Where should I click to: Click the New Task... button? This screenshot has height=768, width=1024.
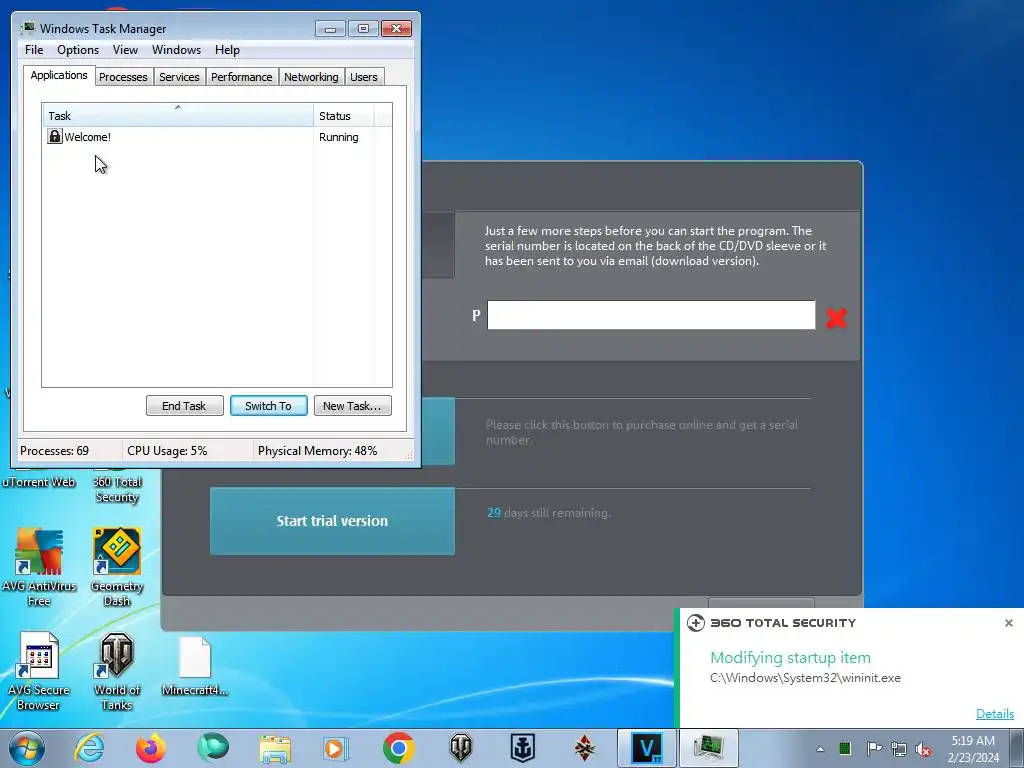[352, 406]
